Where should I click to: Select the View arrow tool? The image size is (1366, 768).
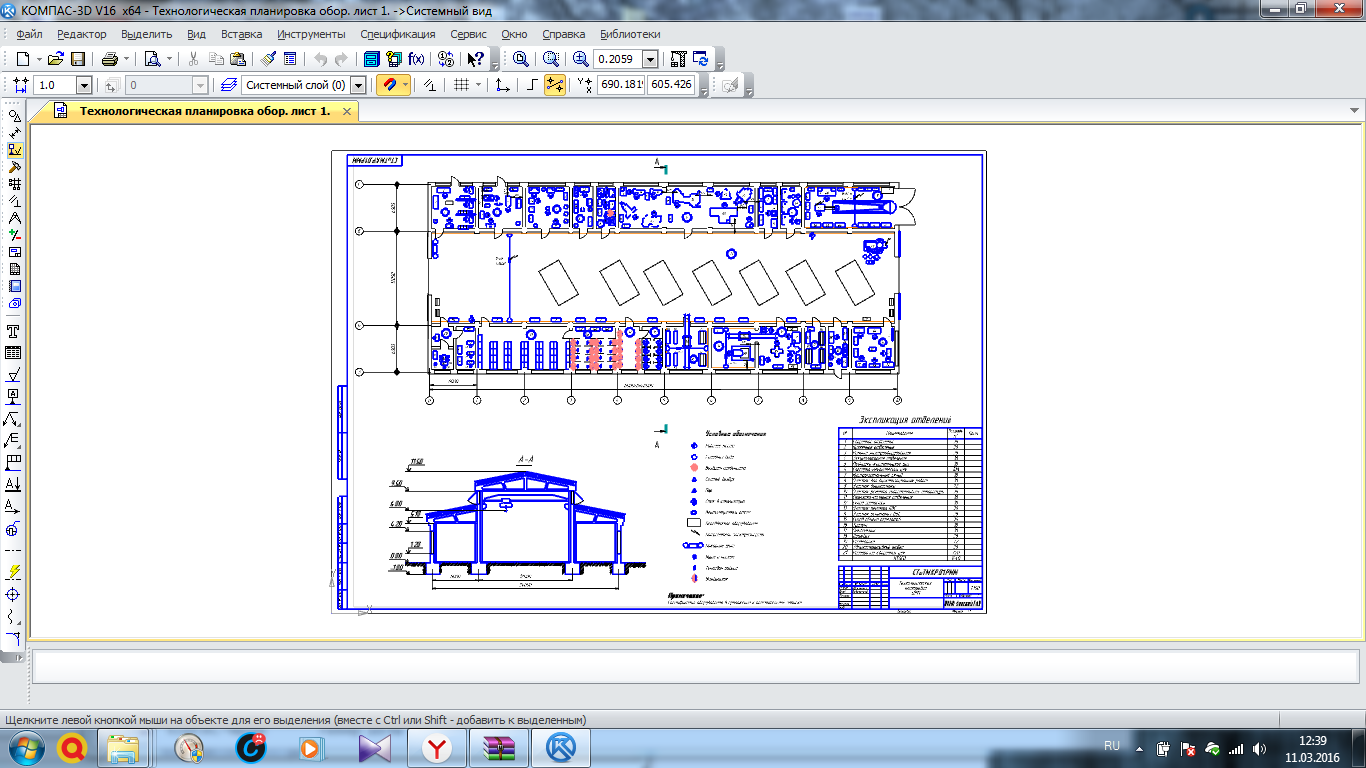[14, 507]
